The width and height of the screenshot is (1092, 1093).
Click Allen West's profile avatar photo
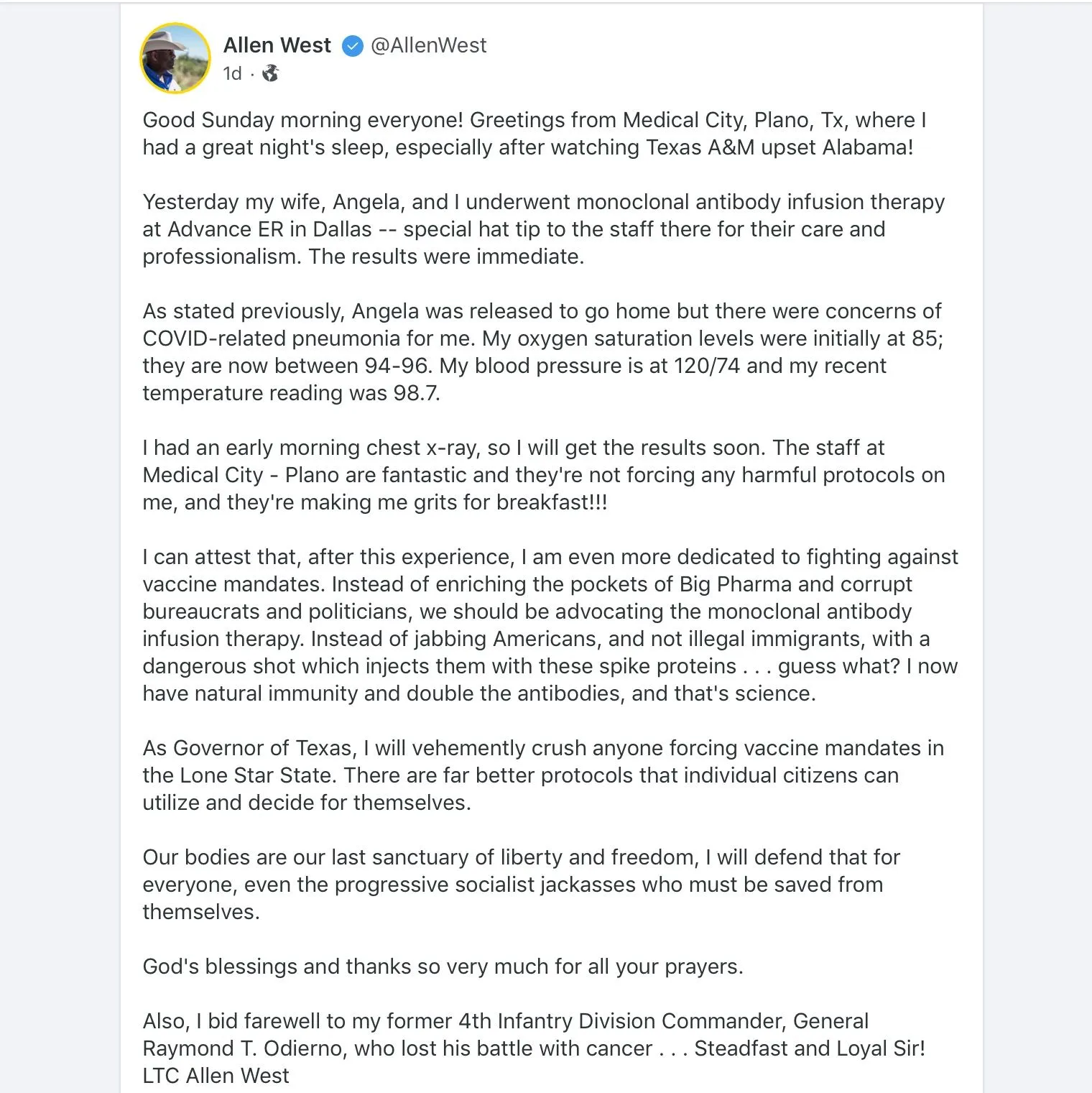(175, 58)
